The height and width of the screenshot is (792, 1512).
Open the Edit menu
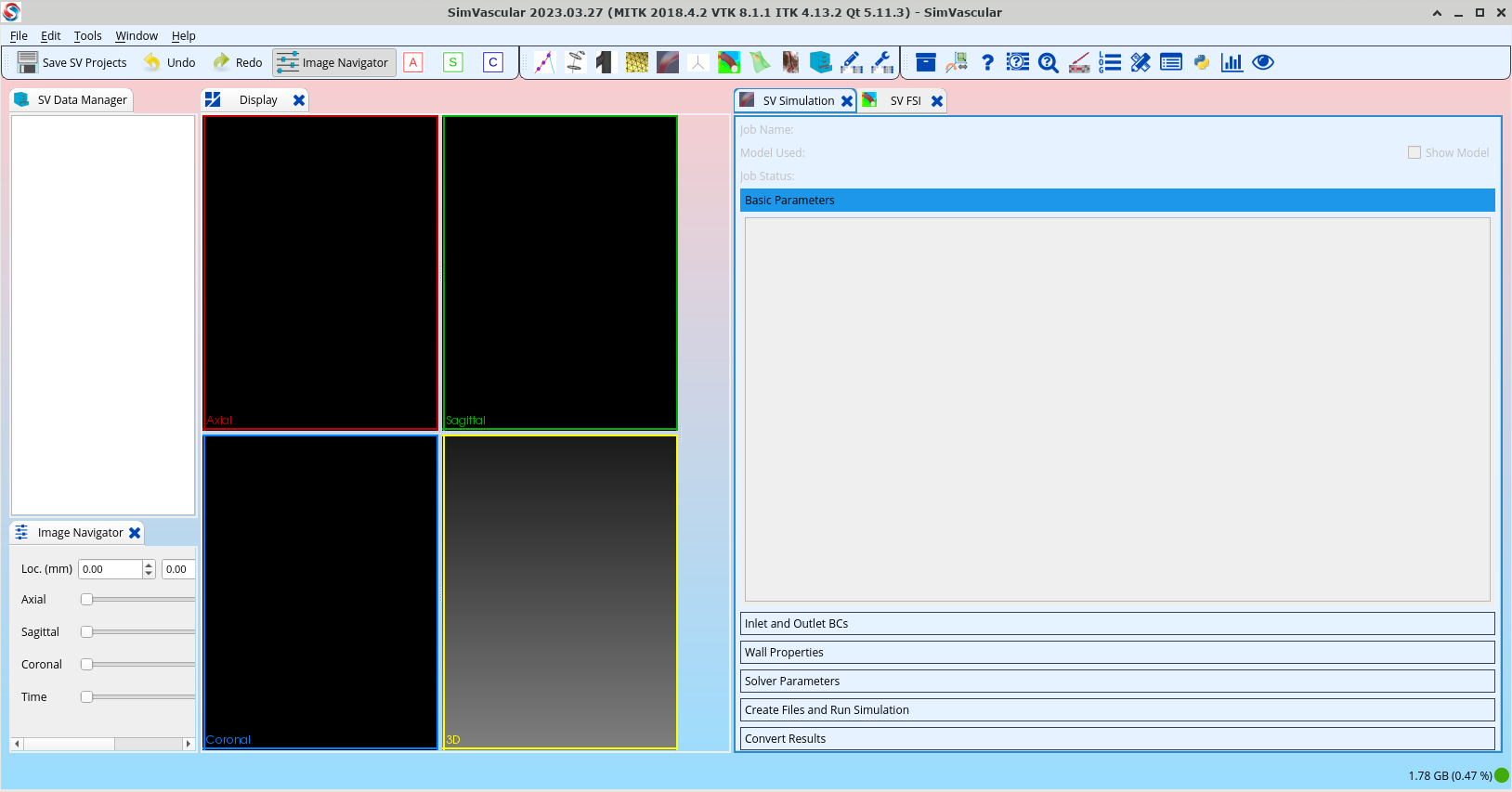coord(50,35)
